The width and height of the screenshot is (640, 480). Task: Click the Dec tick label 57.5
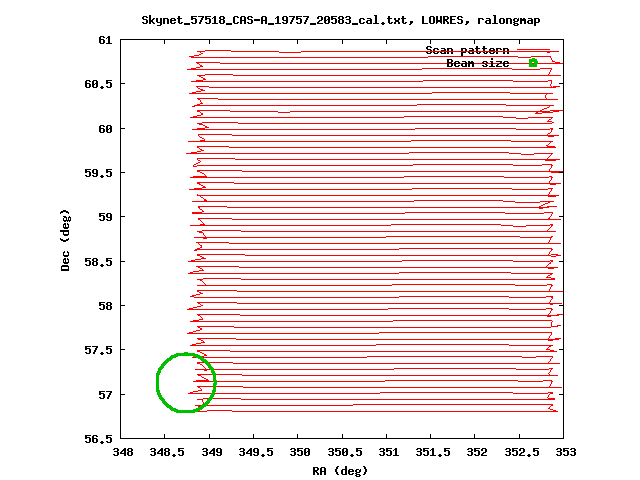(98, 350)
